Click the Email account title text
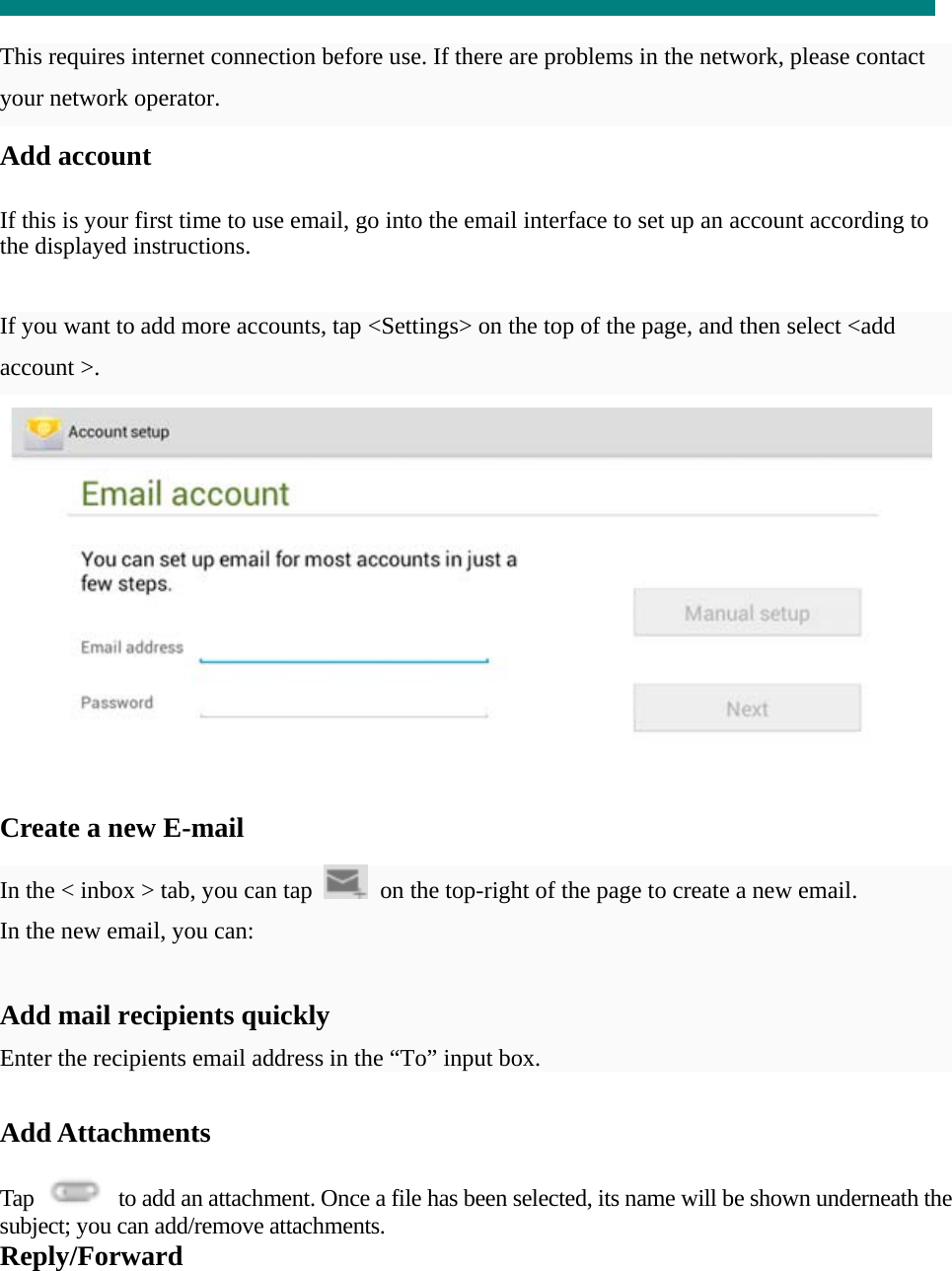This screenshot has width=952, height=1271. click(184, 493)
